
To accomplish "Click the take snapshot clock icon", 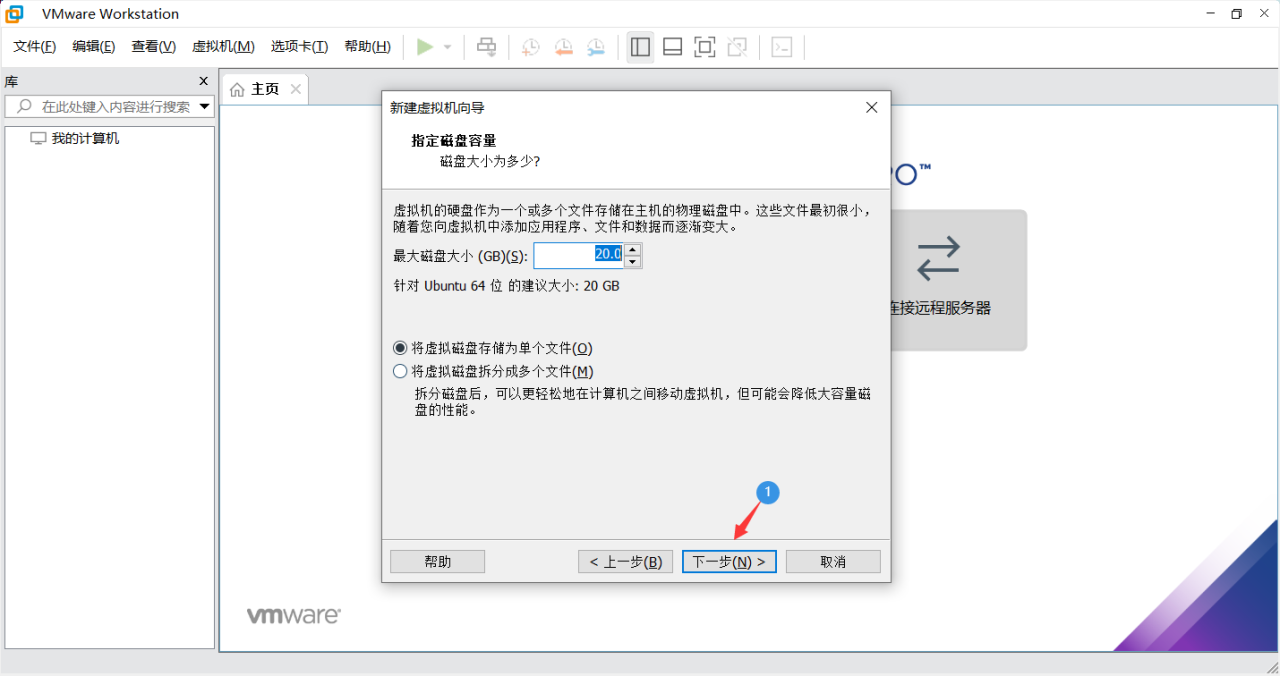I will 530,47.
